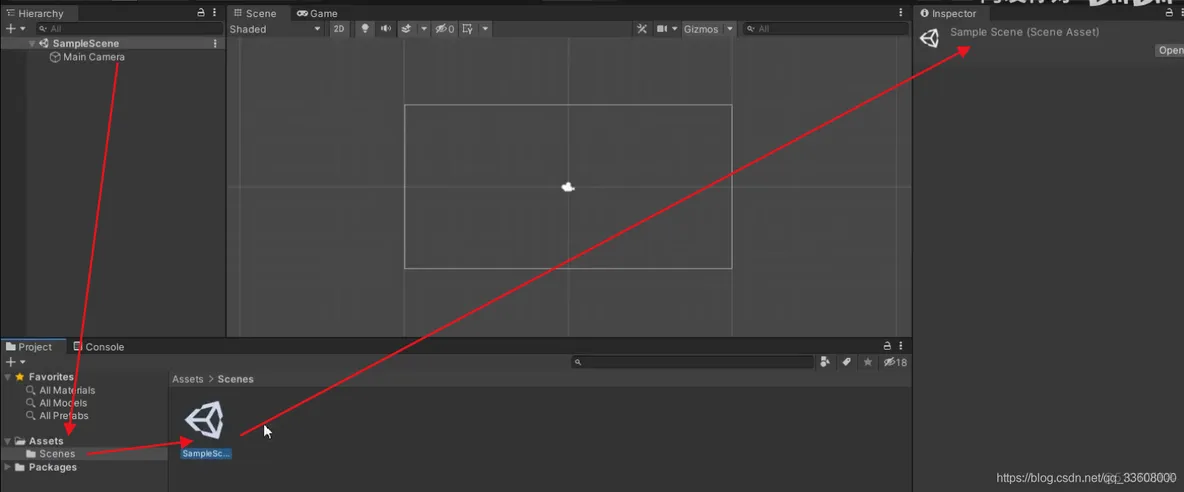Expand the Packages folder
This screenshot has width=1184, height=492.
[x=8, y=467]
